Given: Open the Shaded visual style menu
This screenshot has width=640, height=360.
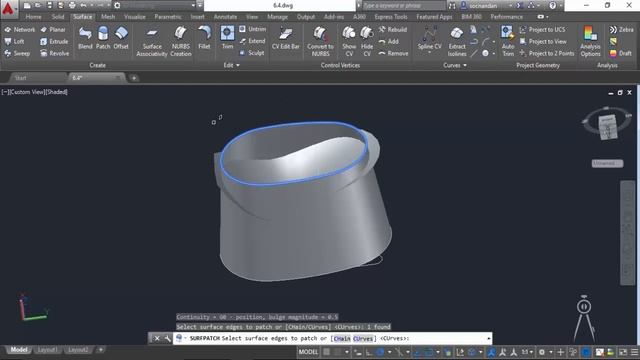Looking at the screenshot, I should pos(57,92).
